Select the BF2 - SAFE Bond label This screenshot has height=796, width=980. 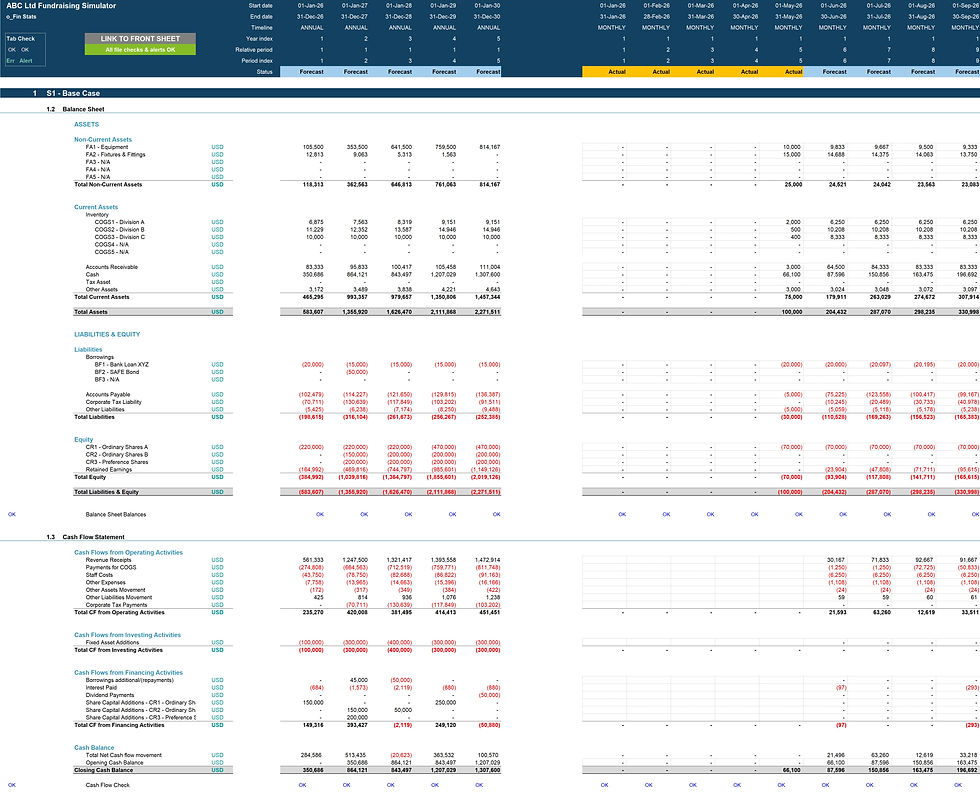click(117, 372)
